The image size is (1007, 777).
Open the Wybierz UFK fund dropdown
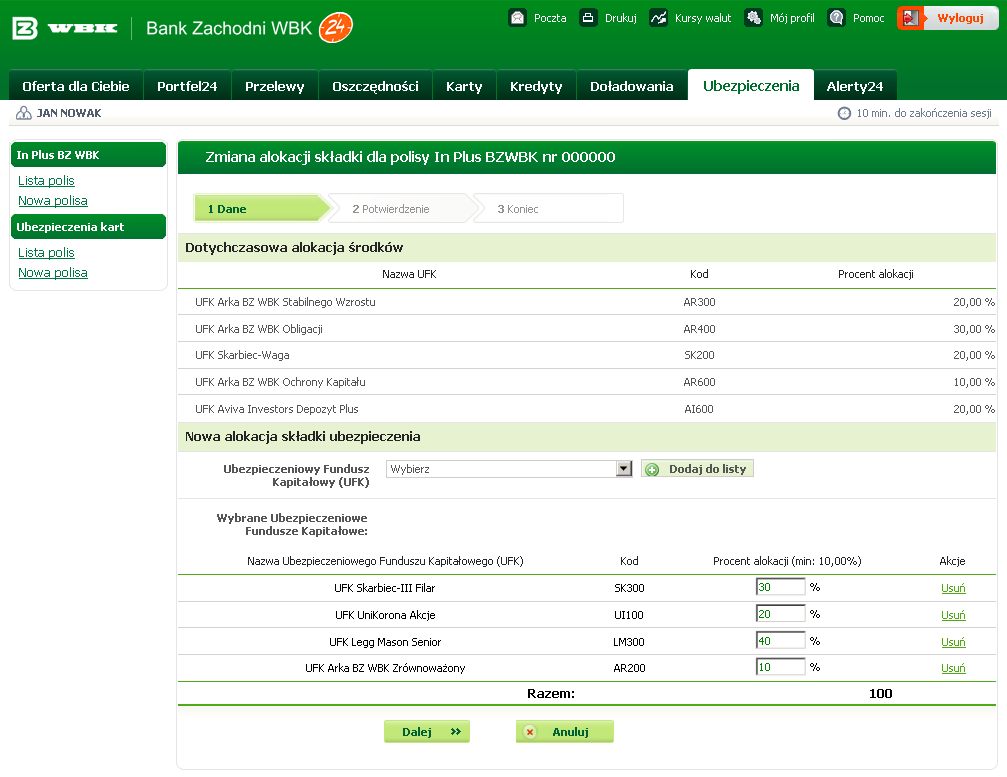(x=509, y=469)
